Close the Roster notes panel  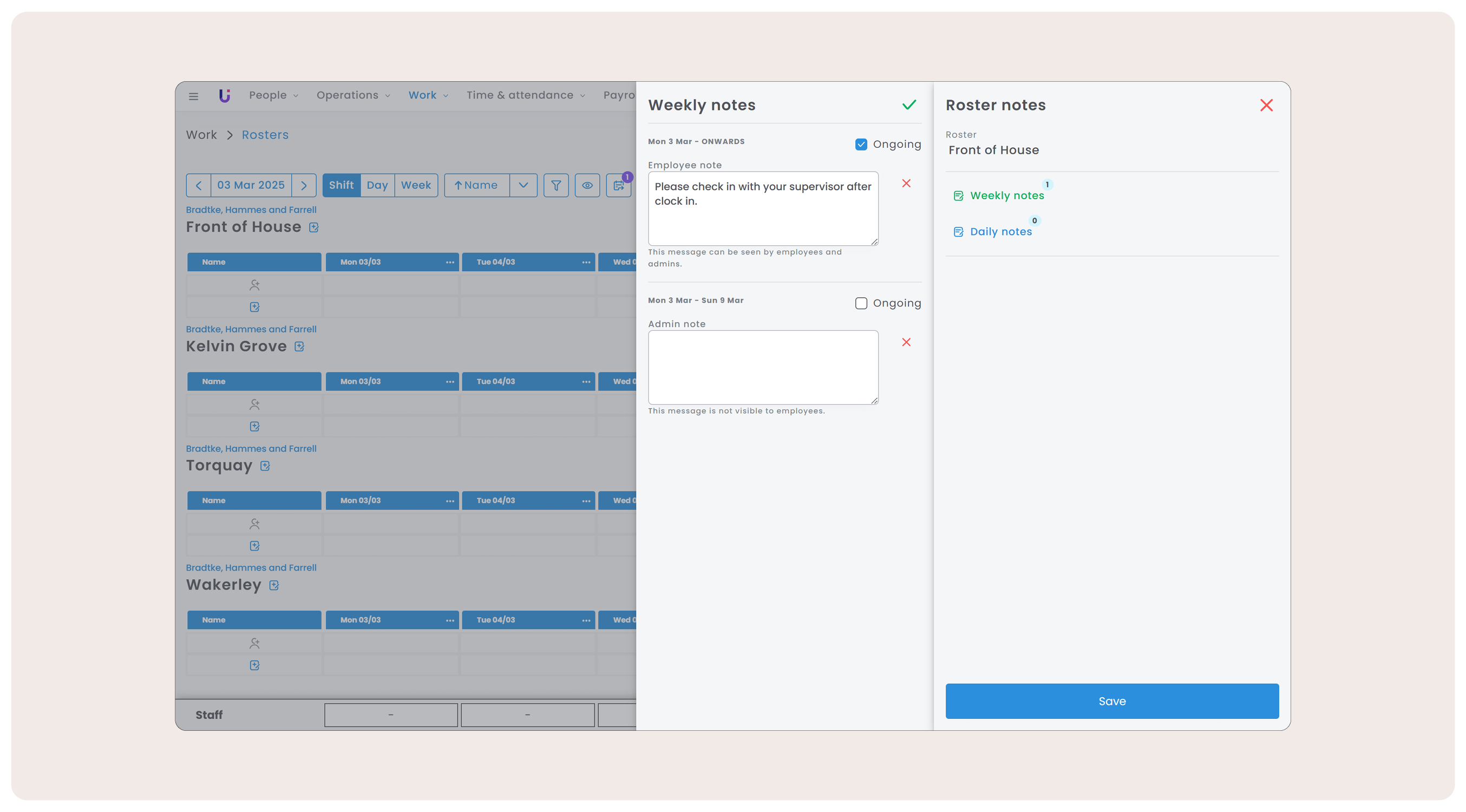1266,105
